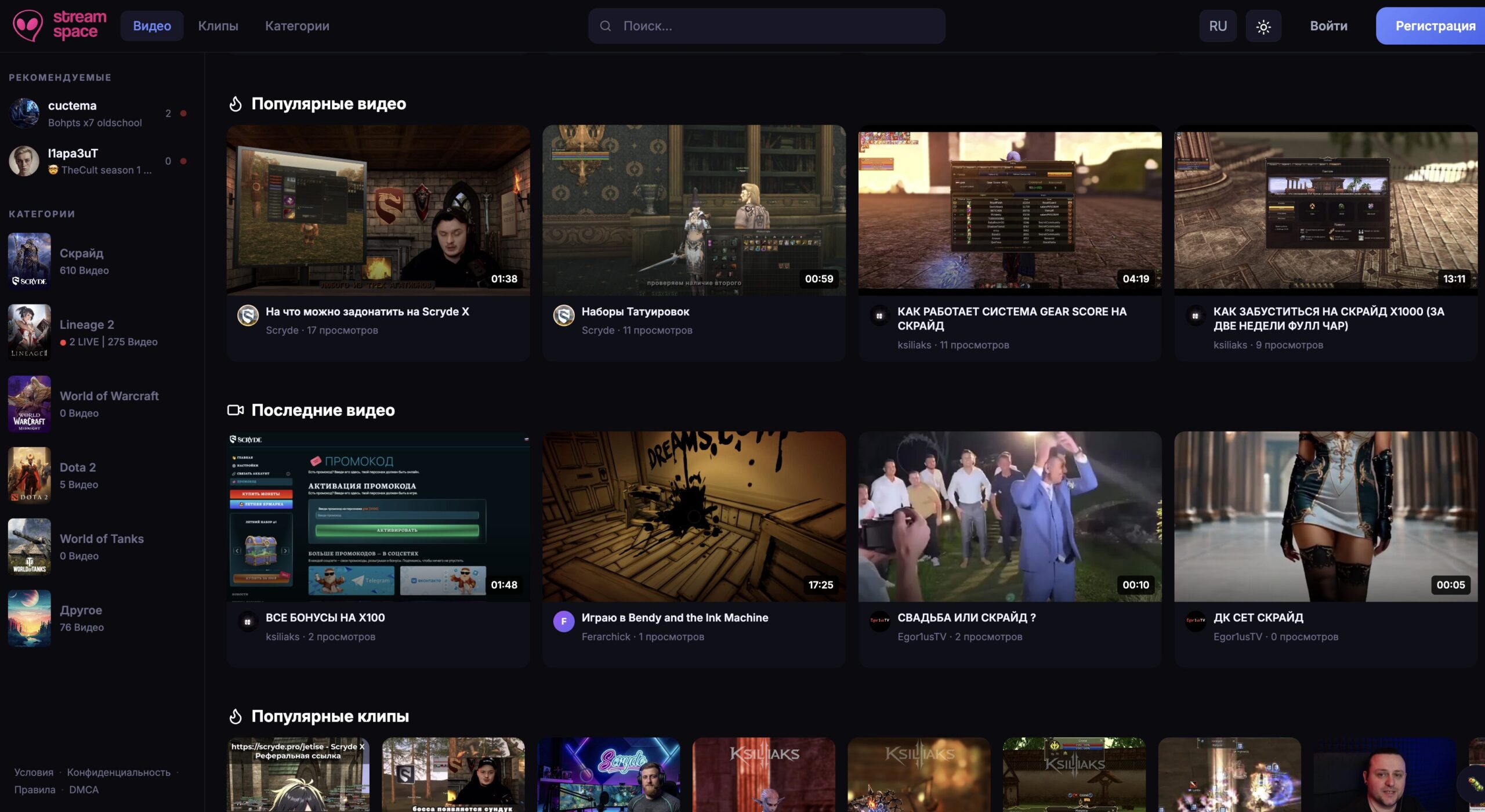Open the RU language selector
Viewport: 1485px width, 812px height.
point(1218,26)
